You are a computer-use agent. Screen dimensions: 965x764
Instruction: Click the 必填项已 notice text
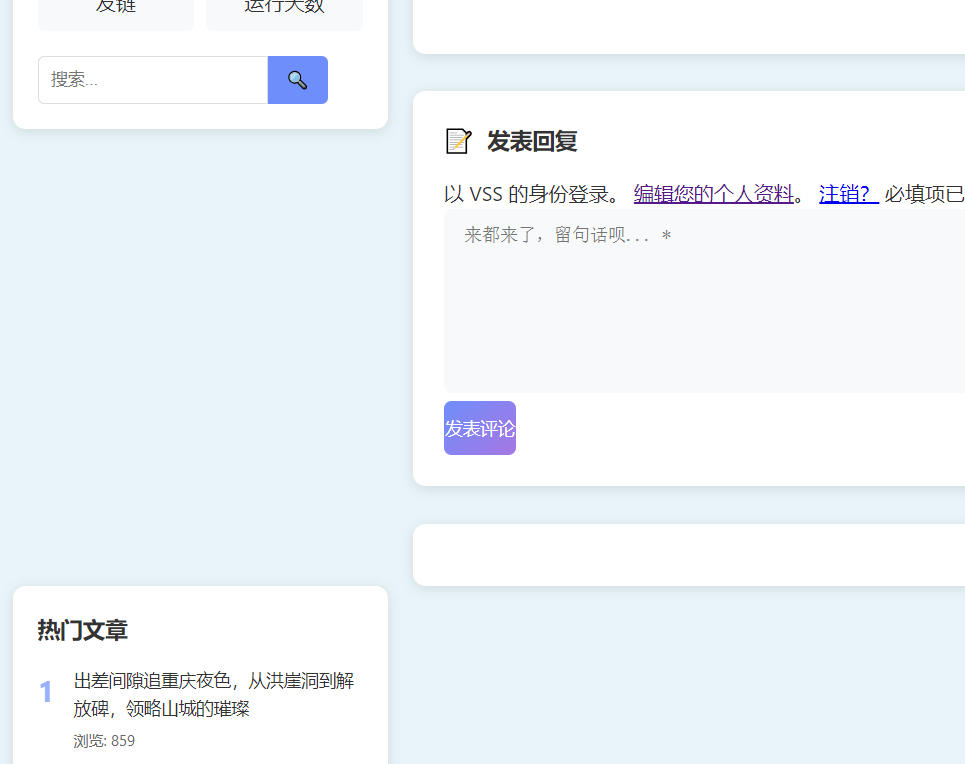click(923, 194)
